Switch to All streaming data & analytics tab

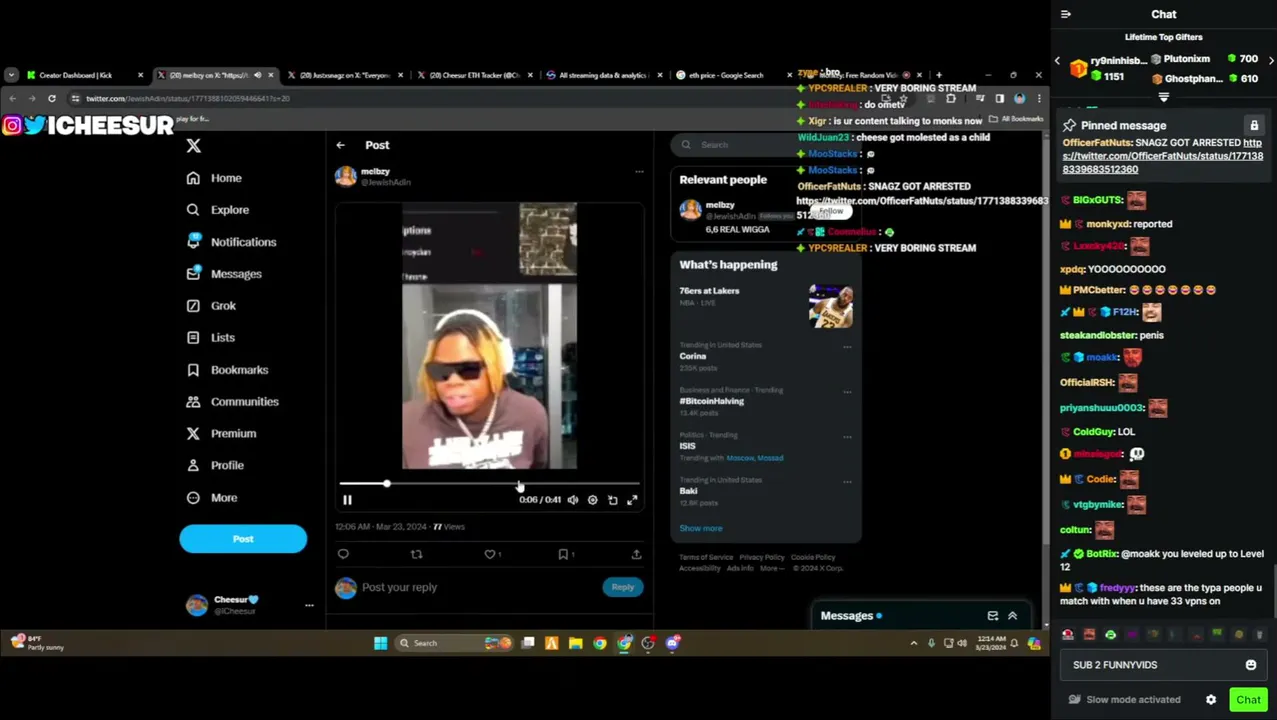603,75
